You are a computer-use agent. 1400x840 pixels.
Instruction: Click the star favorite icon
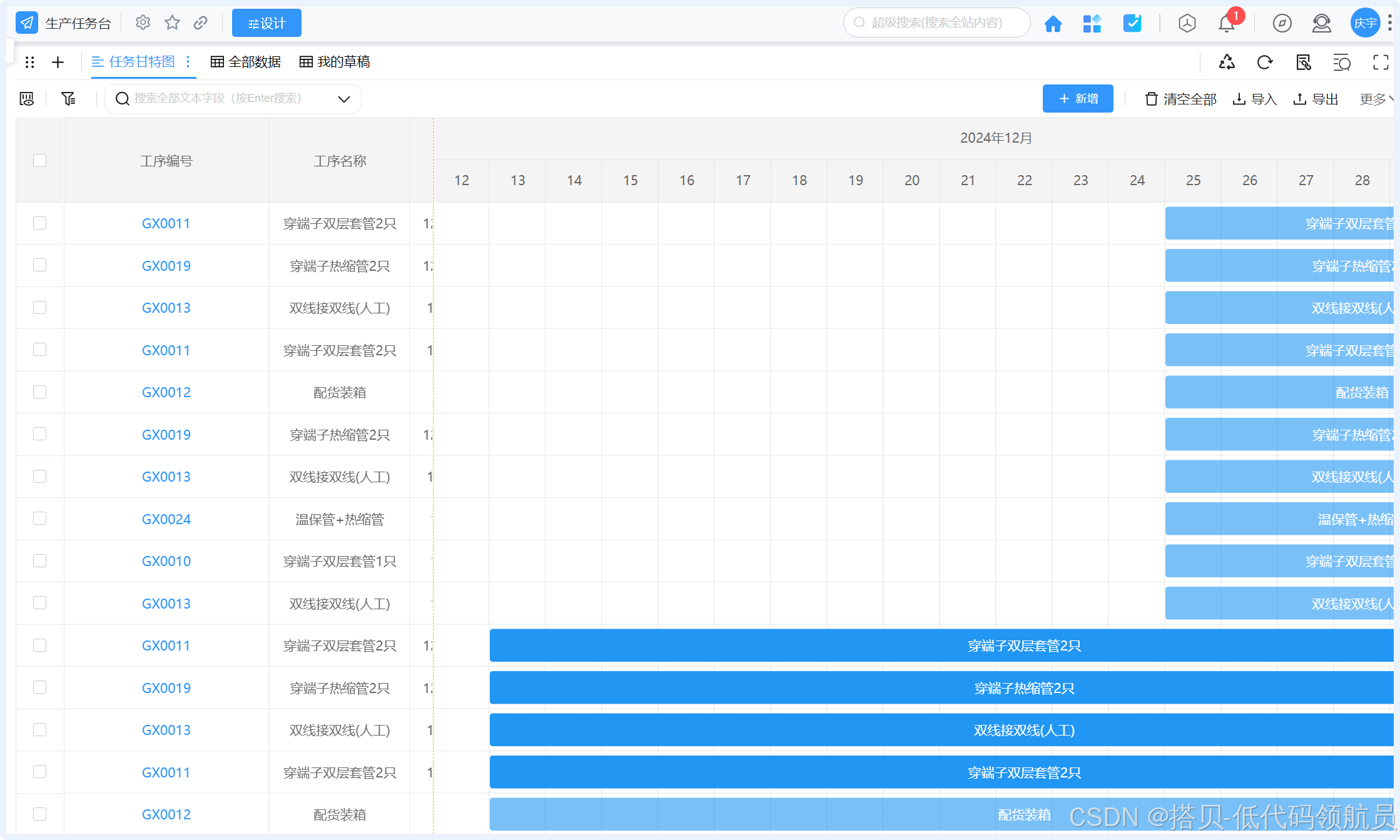tap(172, 23)
